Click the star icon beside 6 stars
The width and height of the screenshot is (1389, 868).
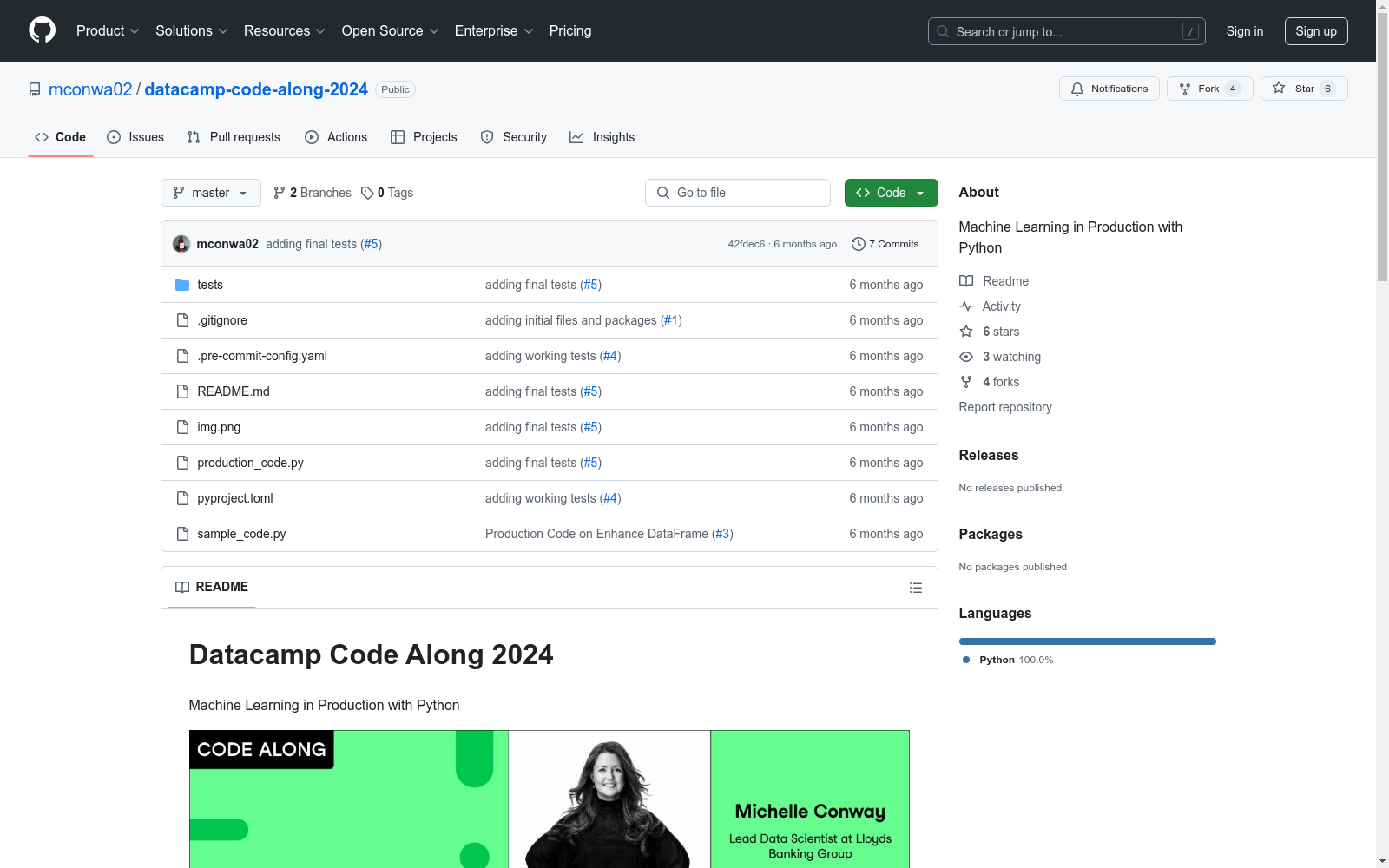[x=966, y=332]
